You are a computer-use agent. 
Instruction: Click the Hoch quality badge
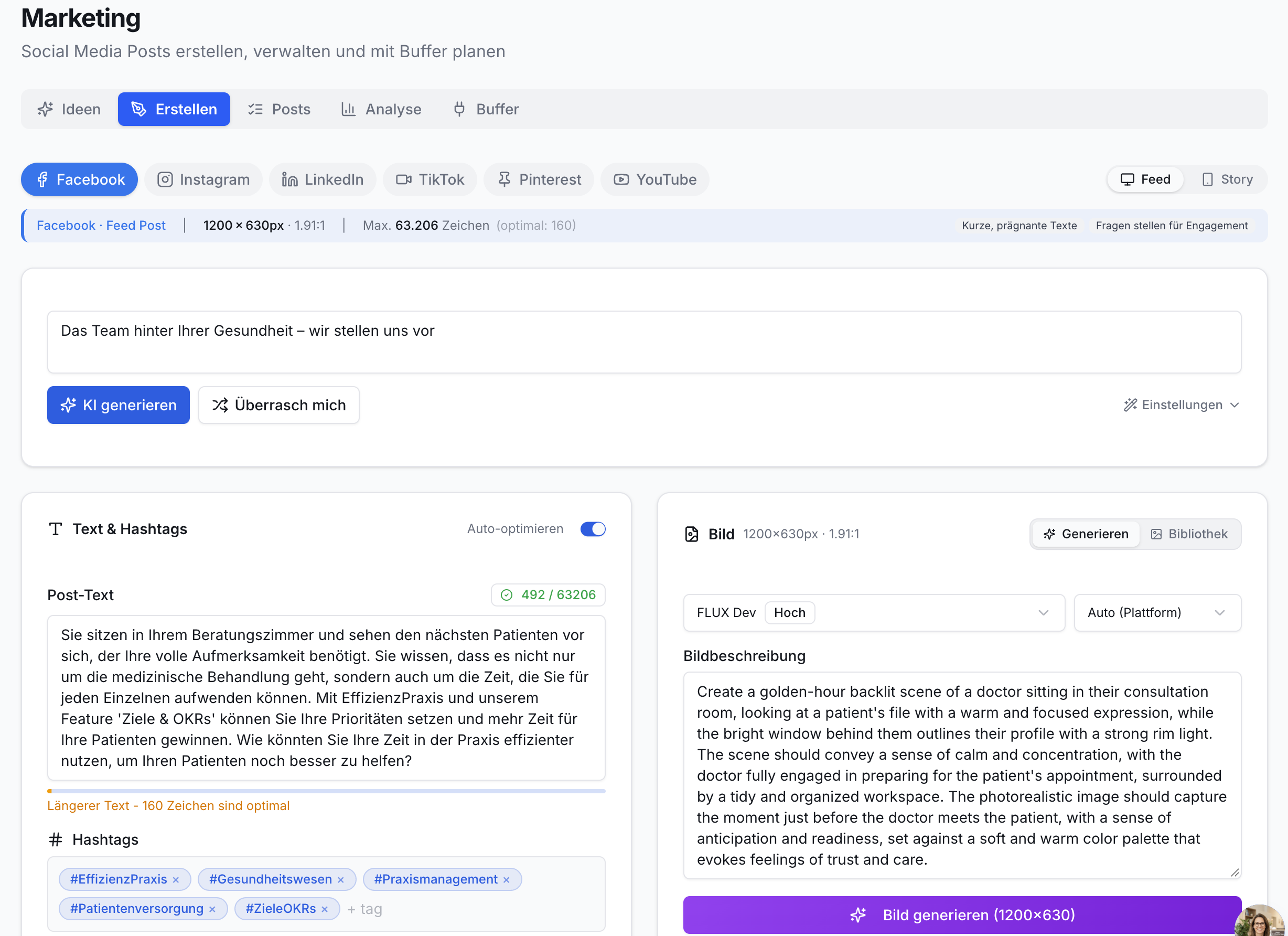(790, 613)
